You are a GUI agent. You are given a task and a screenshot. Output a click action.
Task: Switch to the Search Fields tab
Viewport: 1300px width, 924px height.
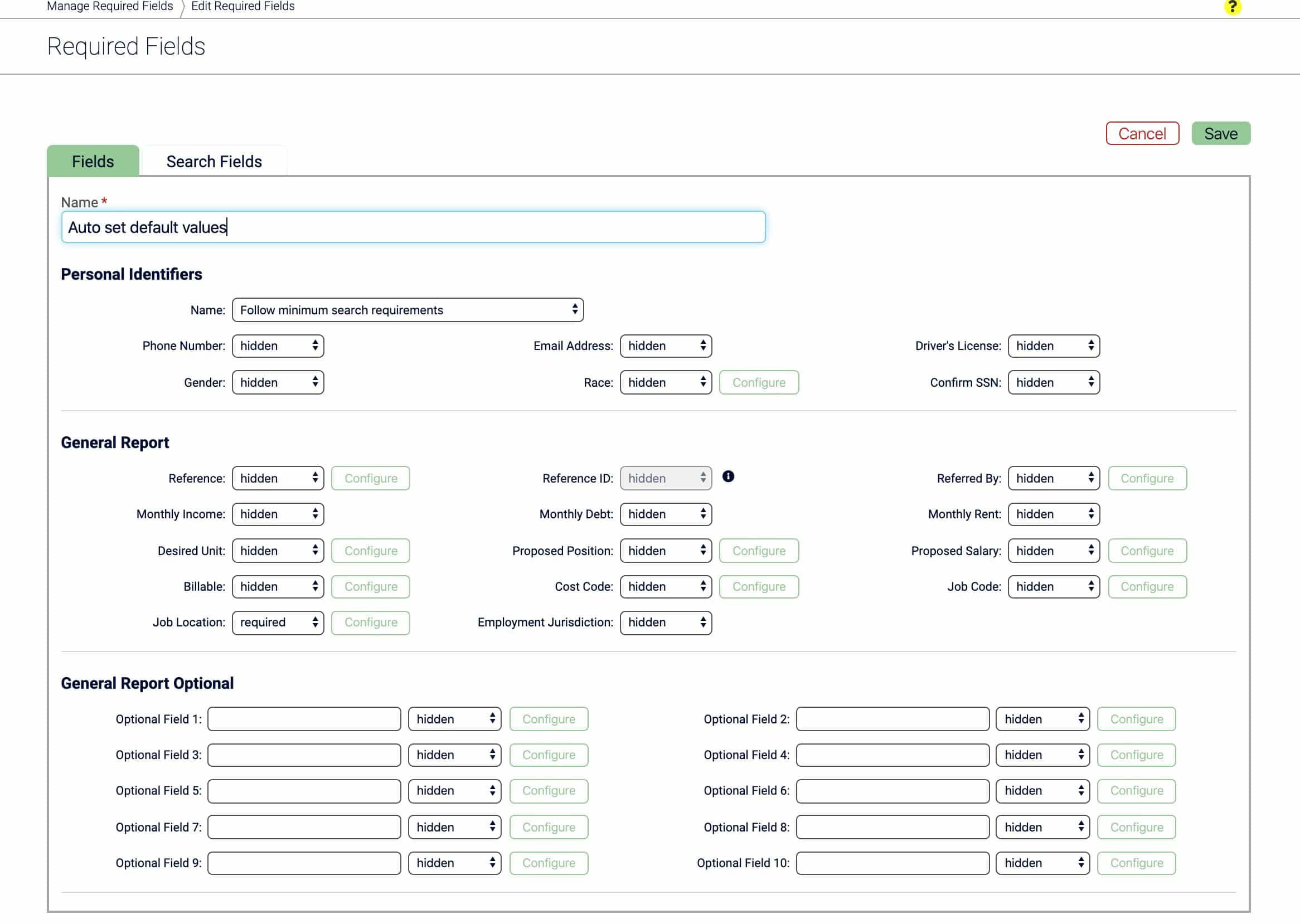pyautogui.click(x=214, y=161)
